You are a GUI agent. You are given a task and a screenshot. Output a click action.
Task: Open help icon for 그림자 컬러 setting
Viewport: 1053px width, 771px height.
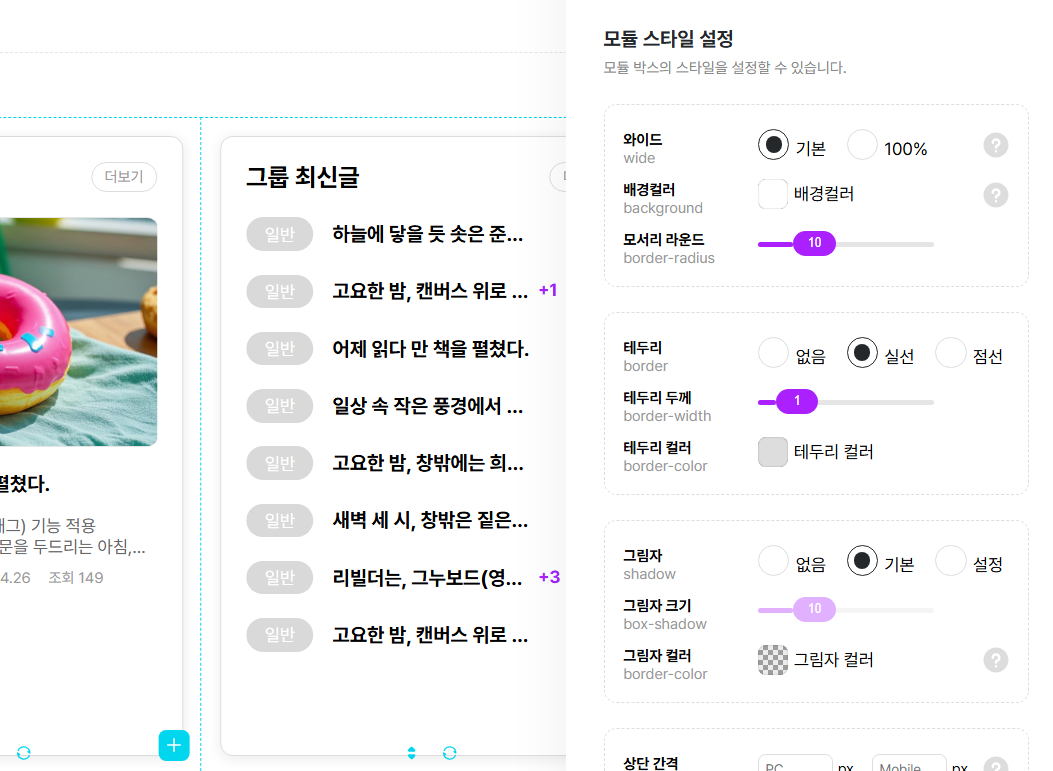pyautogui.click(x=995, y=660)
